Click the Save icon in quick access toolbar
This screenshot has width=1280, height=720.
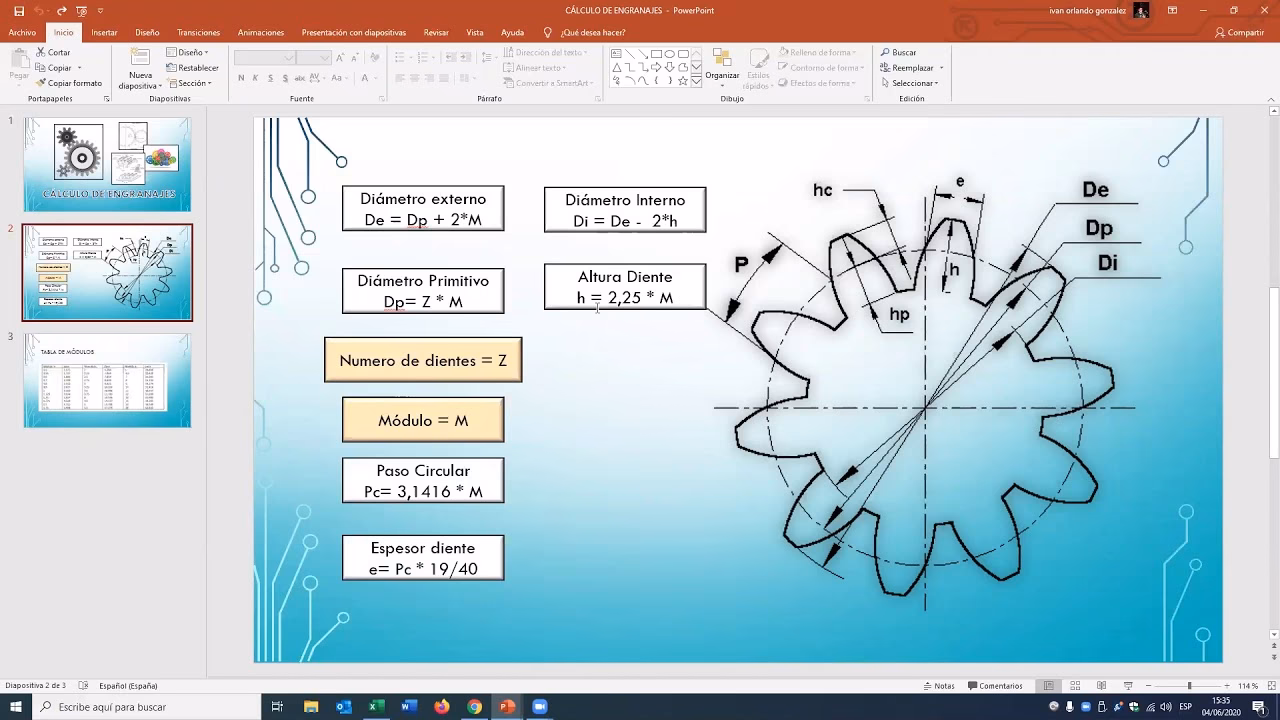(18, 11)
